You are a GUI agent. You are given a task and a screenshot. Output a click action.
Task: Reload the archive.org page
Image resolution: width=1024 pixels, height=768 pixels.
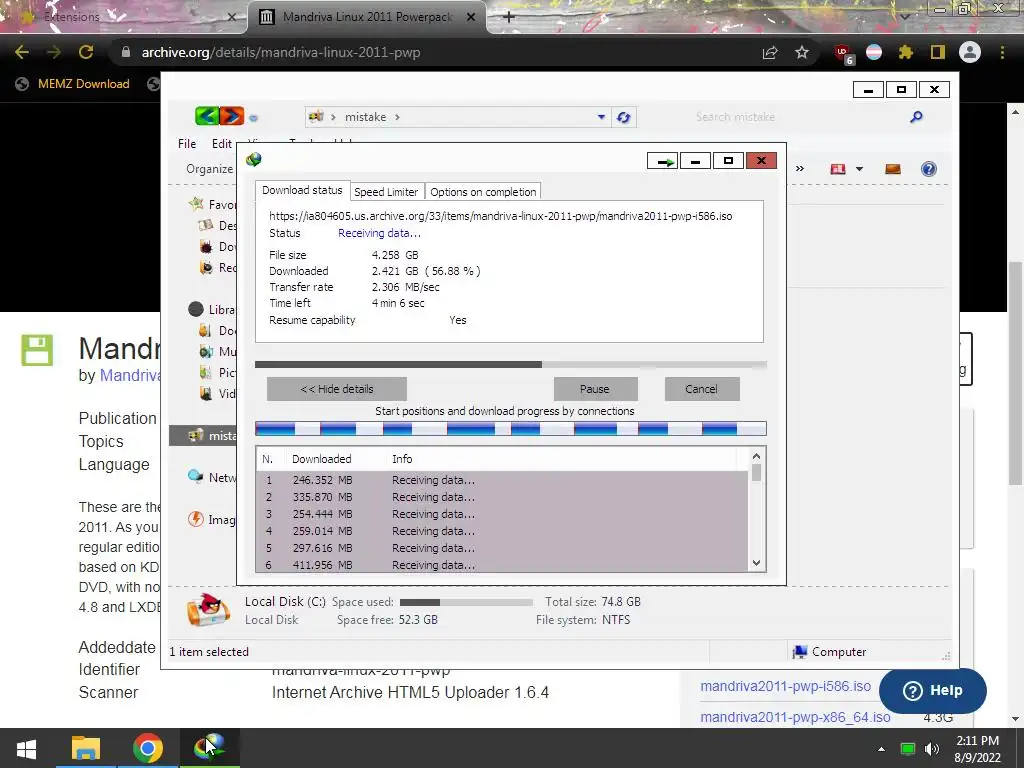pyautogui.click(x=86, y=52)
